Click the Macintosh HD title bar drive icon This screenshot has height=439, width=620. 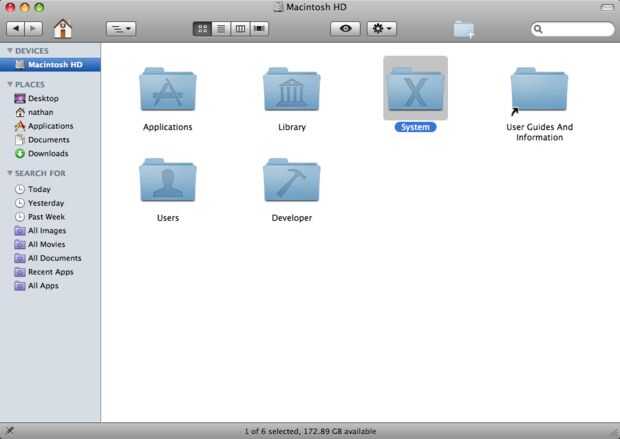point(278,7)
